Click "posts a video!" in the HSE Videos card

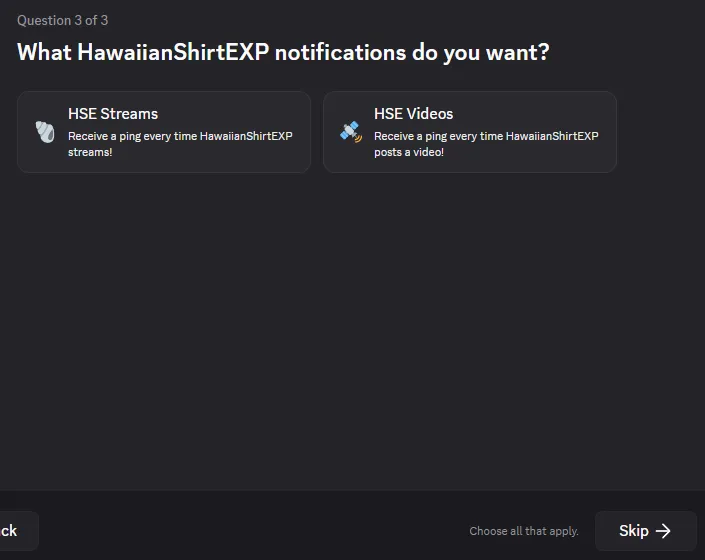pos(409,152)
